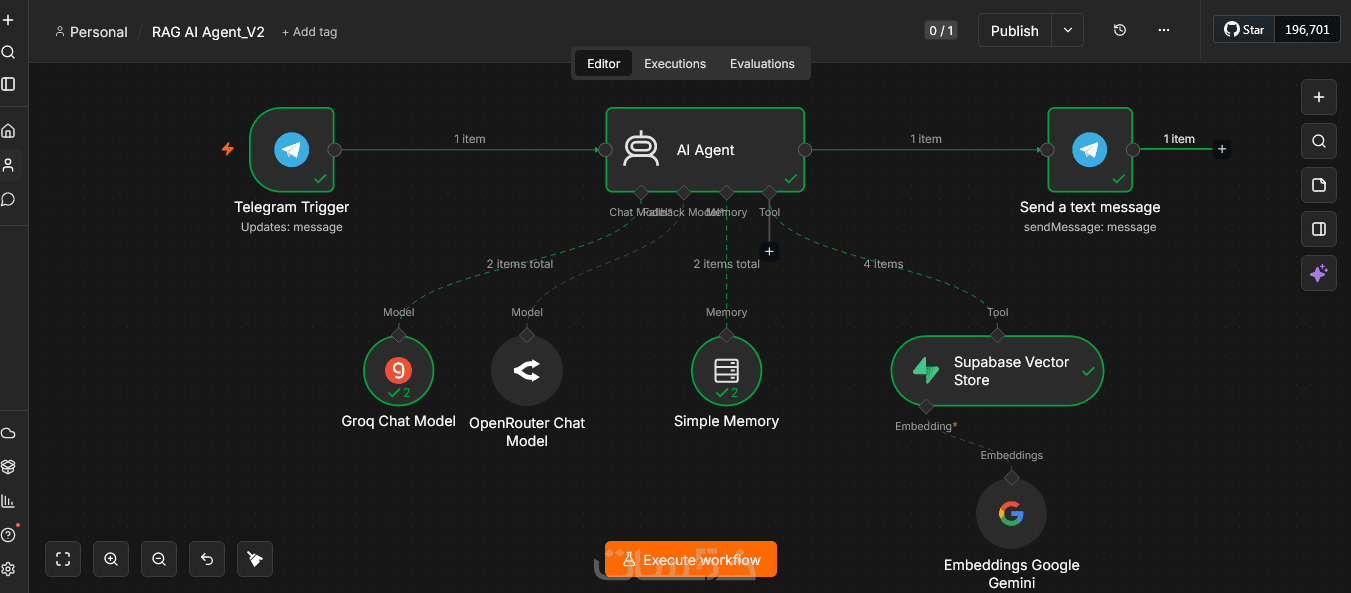Click "Updates: message" text under Telegram Trigger

tap(292, 227)
